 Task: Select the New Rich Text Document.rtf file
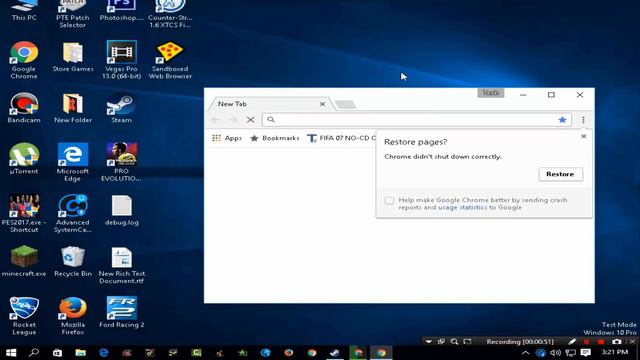point(122,265)
